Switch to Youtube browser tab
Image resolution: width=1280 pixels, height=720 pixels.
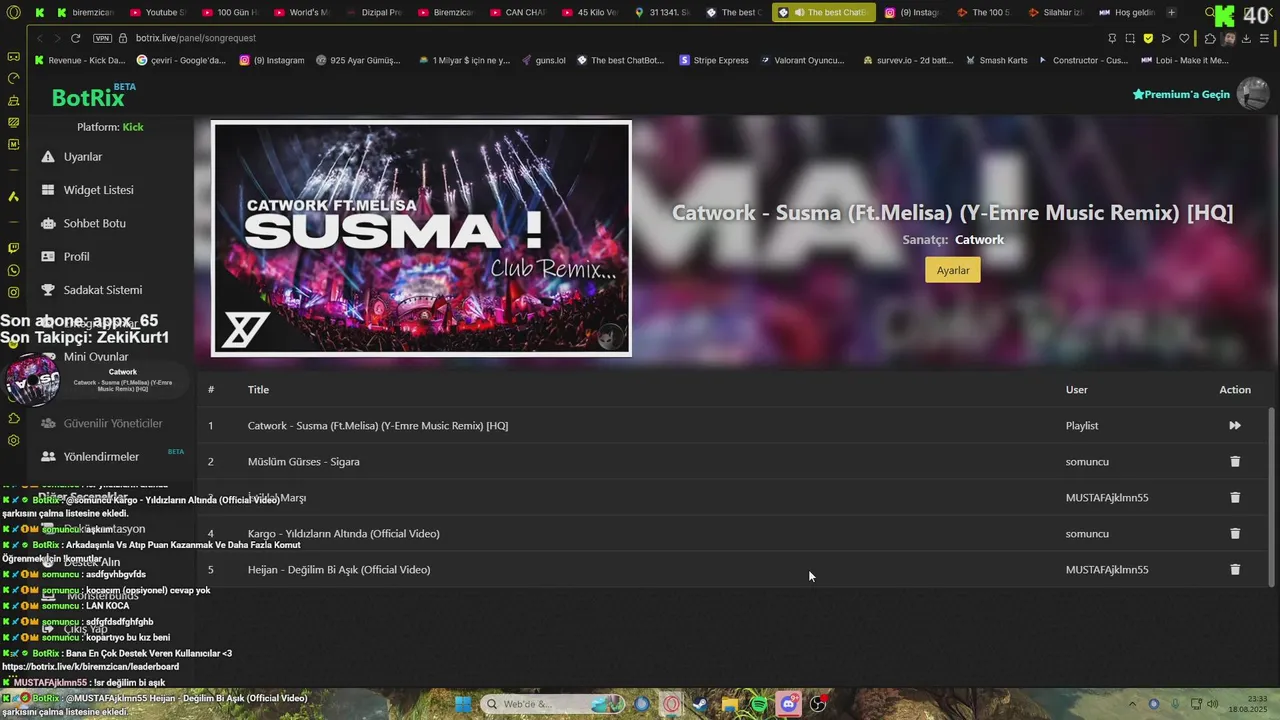[x=156, y=12]
